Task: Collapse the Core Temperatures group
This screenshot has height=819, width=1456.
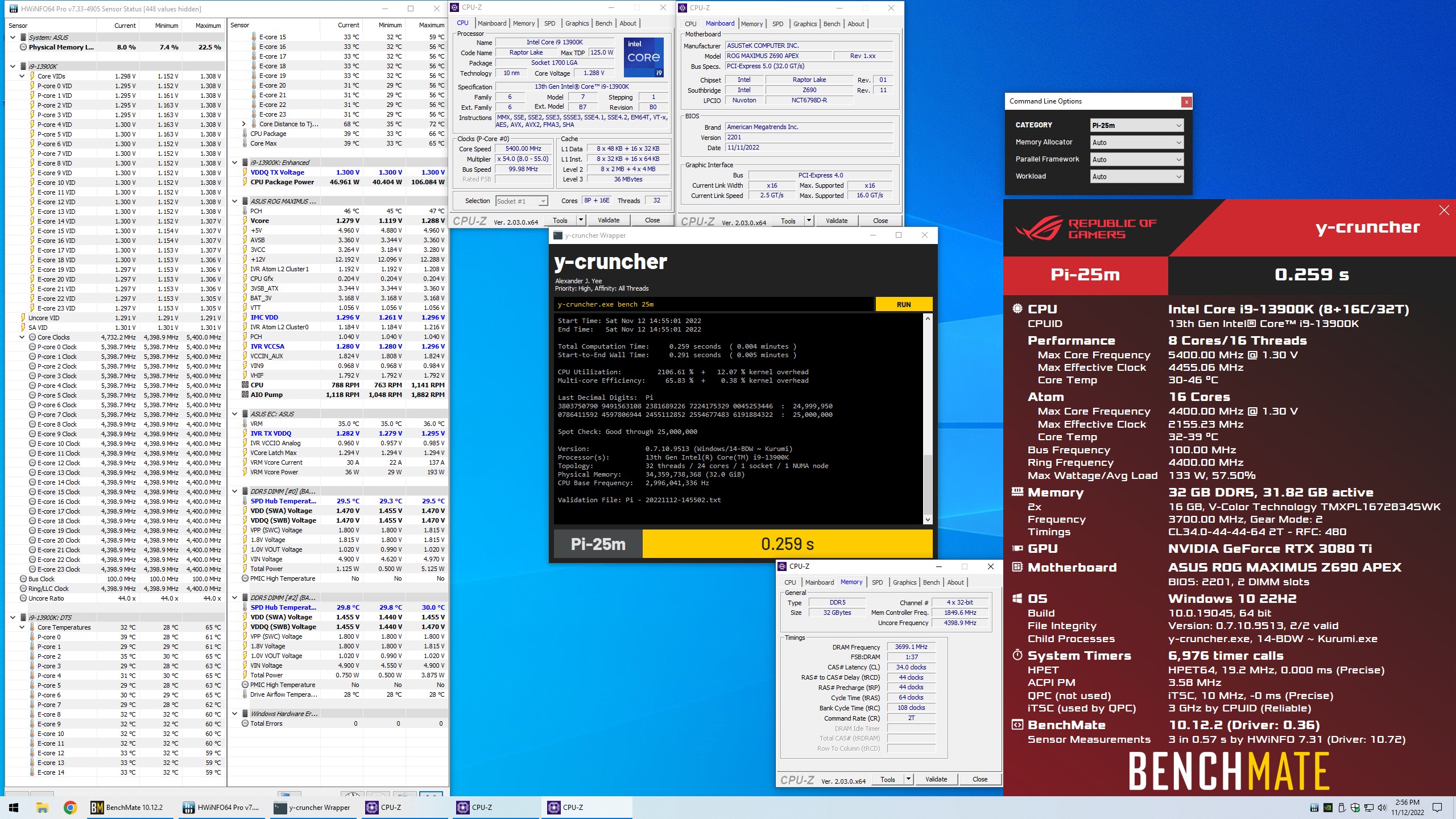Action: coord(22,627)
